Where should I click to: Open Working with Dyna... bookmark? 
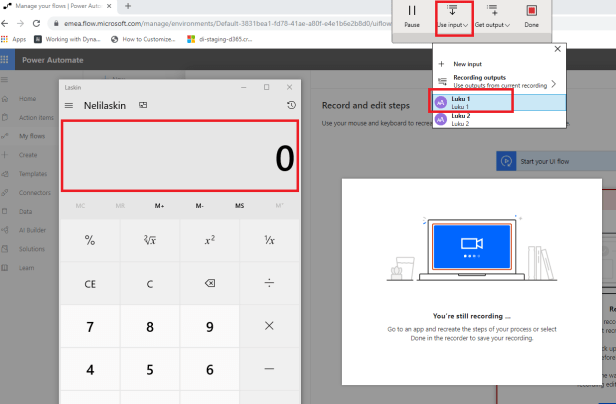point(68,39)
